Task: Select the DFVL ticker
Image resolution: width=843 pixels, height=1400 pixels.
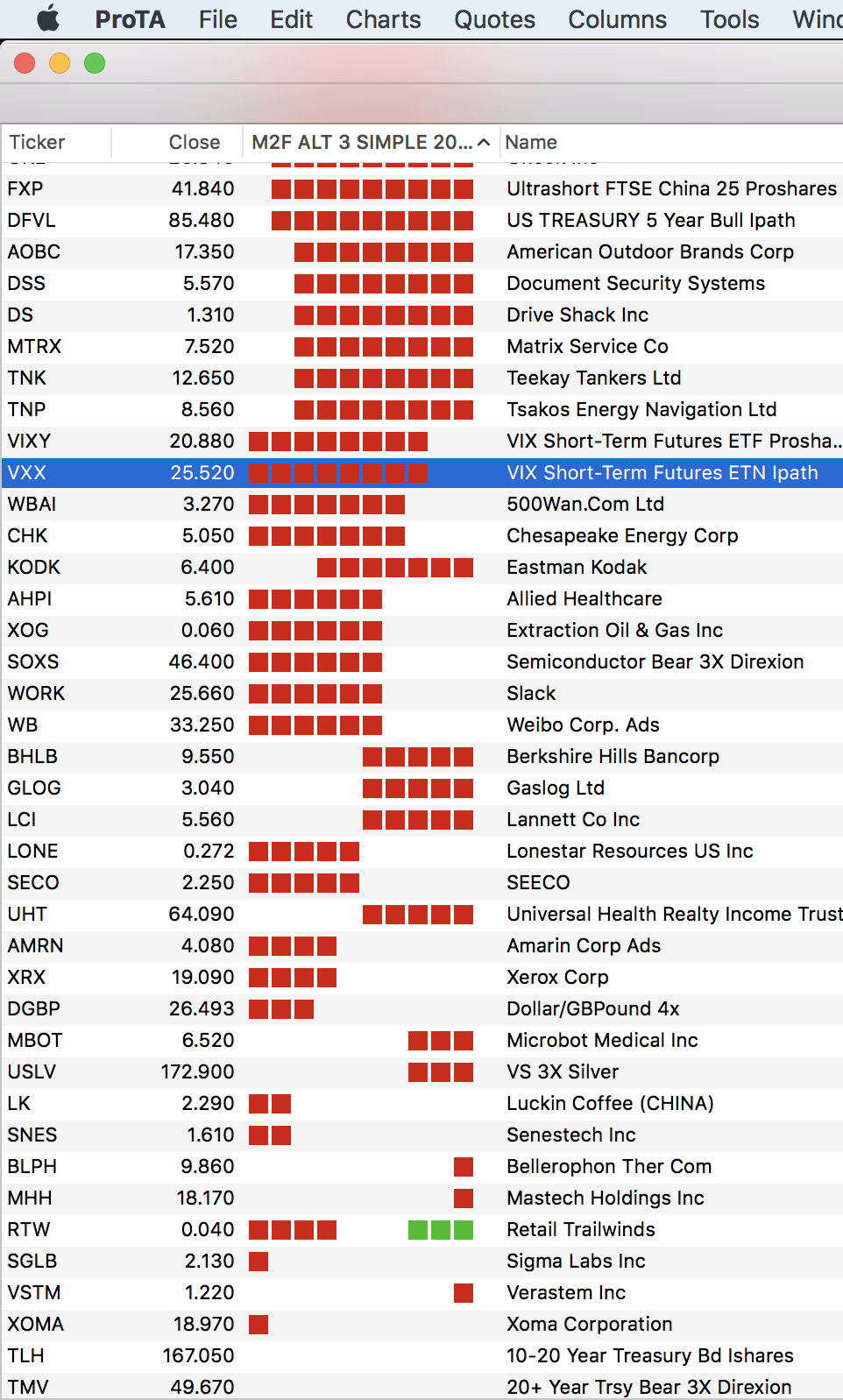Action: click(31, 220)
